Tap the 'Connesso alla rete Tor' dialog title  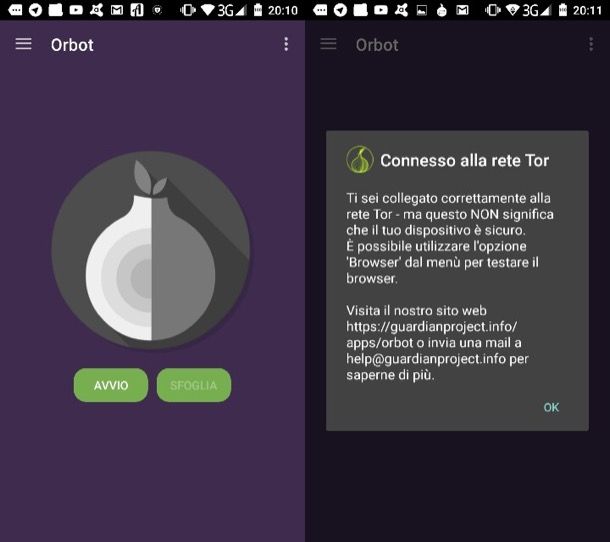(465, 160)
